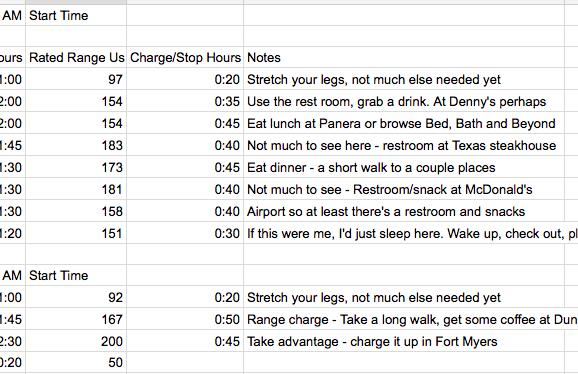Select the Panera lunch note cell
Screen dimensions: 578x374
[x=404, y=123]
